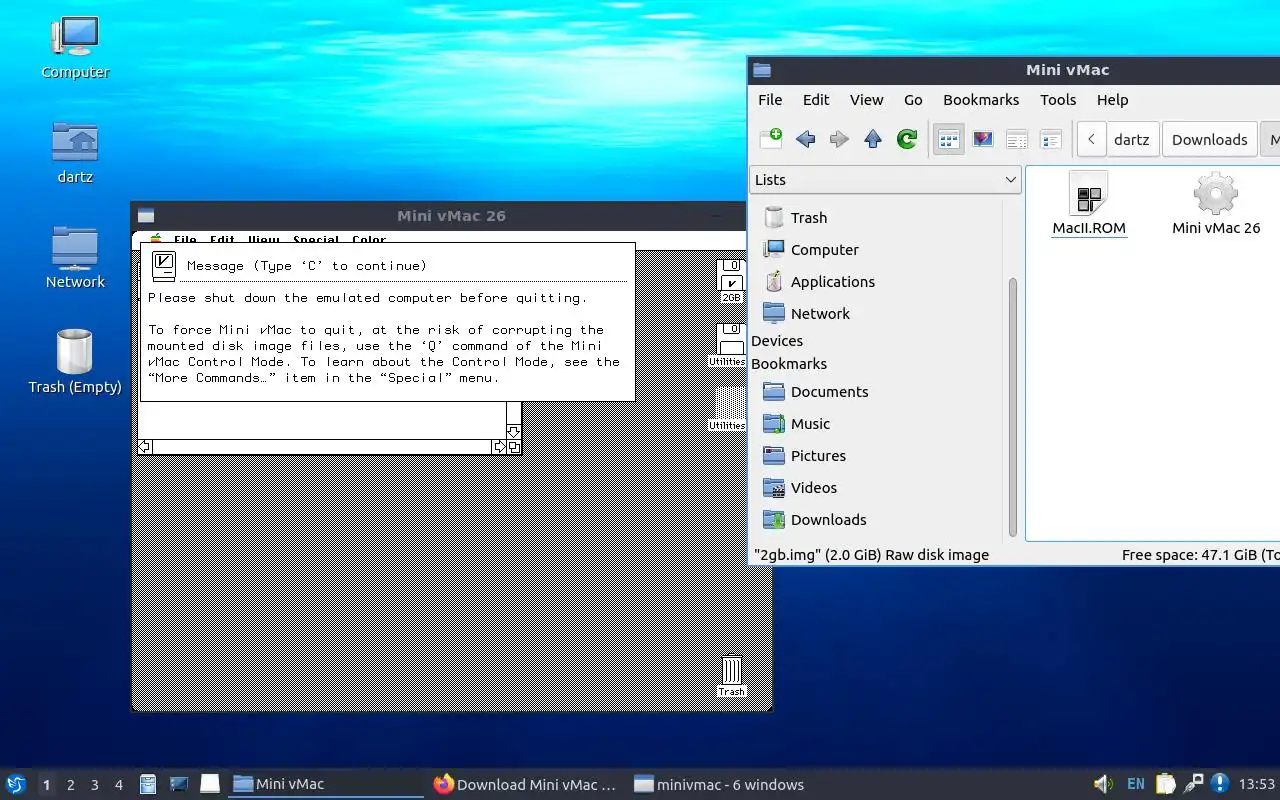Image resolution: width=1280 pixels, height=800 pixels.
Task: Open Lubuntu start menu
Action: click(16, 784)
